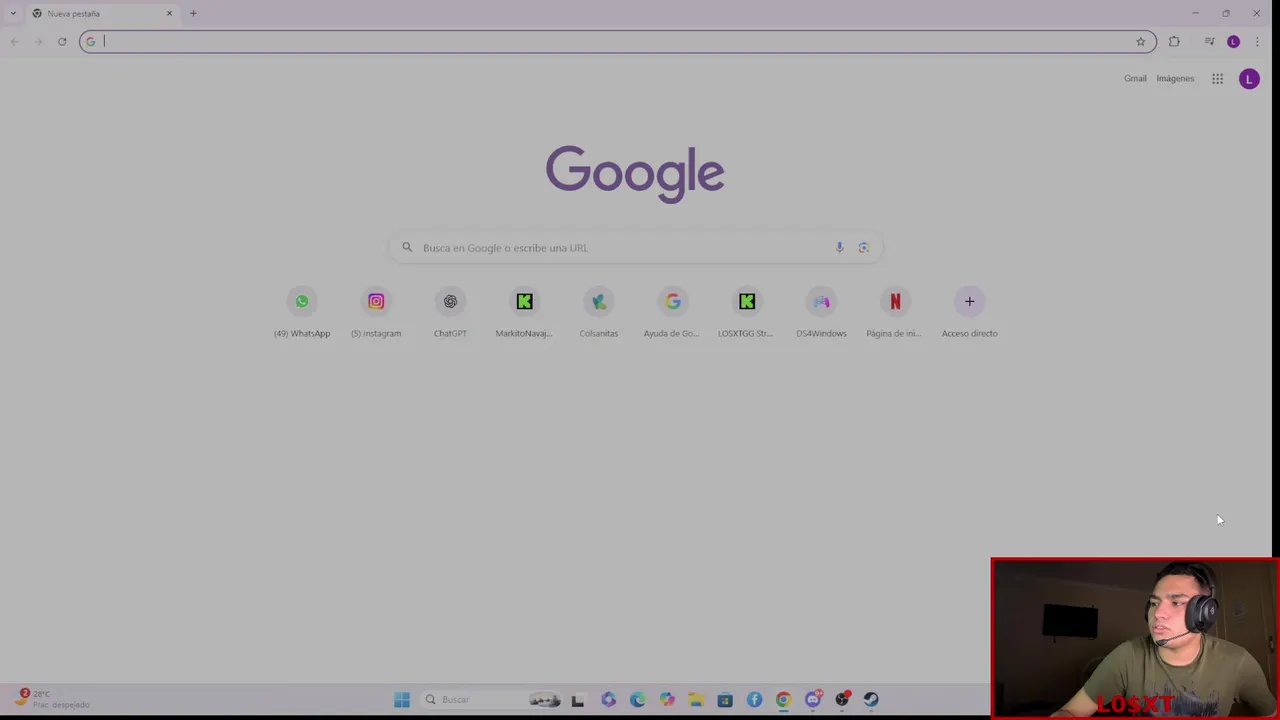This screenshot has height=720, width=1280.
Task: Open the ChatGPT shortcut tile
Action: pyautogui.click(x=450, y=312)
